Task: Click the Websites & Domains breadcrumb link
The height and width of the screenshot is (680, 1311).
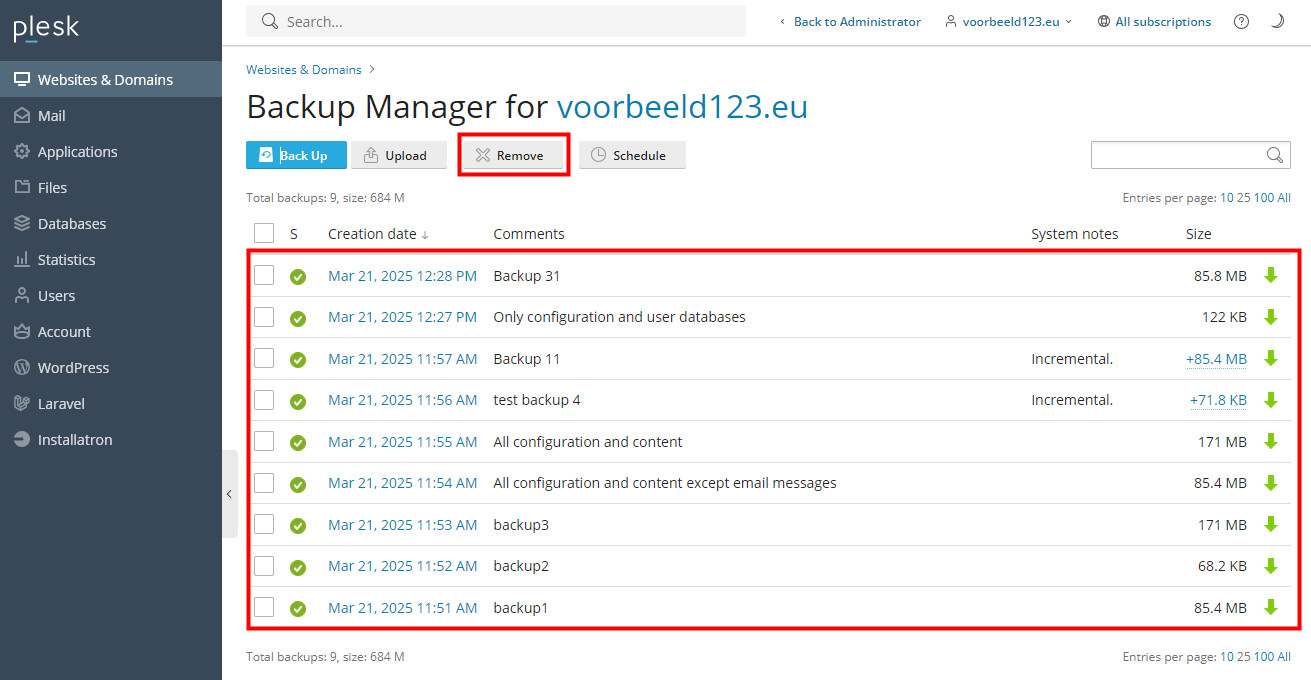Action: coord(304,70)
